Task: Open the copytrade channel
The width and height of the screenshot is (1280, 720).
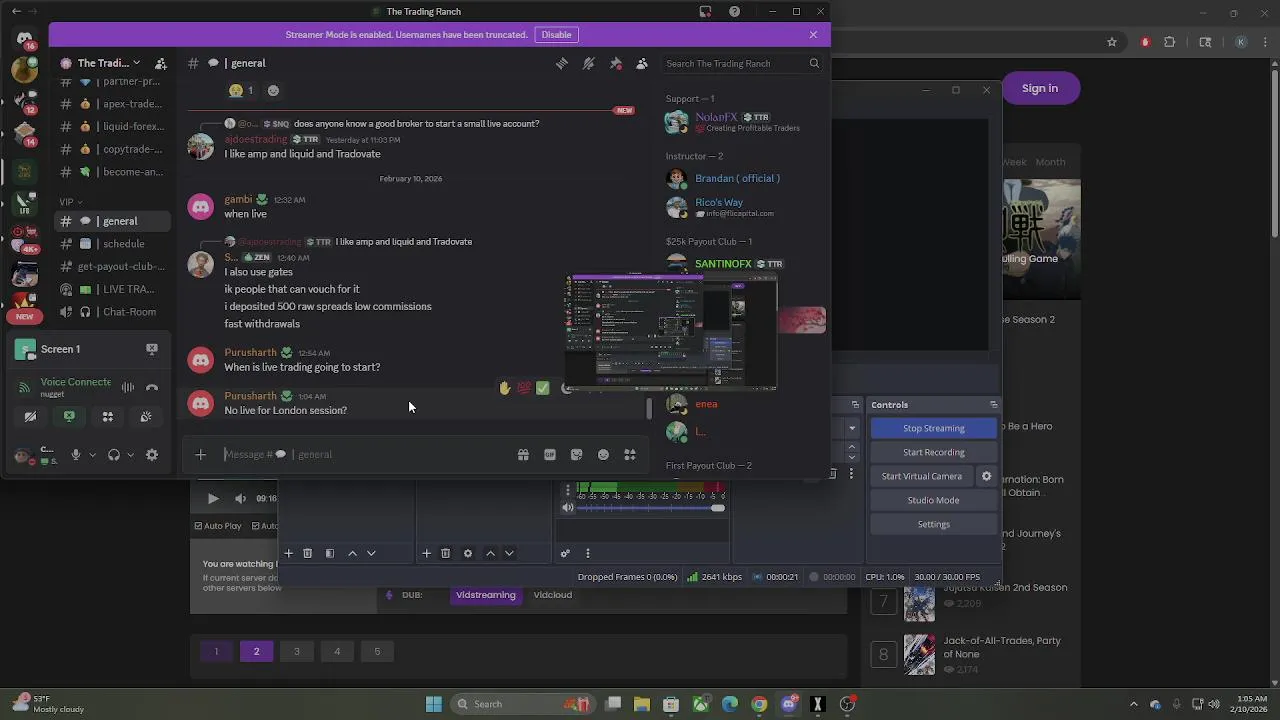Action: pos(110,149)
